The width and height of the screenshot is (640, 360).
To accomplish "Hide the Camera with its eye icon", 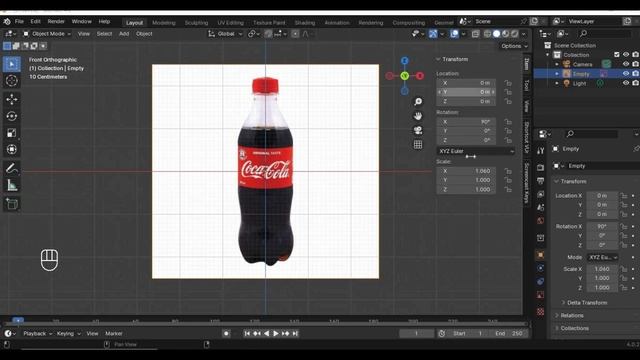I will [x=626, y=64].
